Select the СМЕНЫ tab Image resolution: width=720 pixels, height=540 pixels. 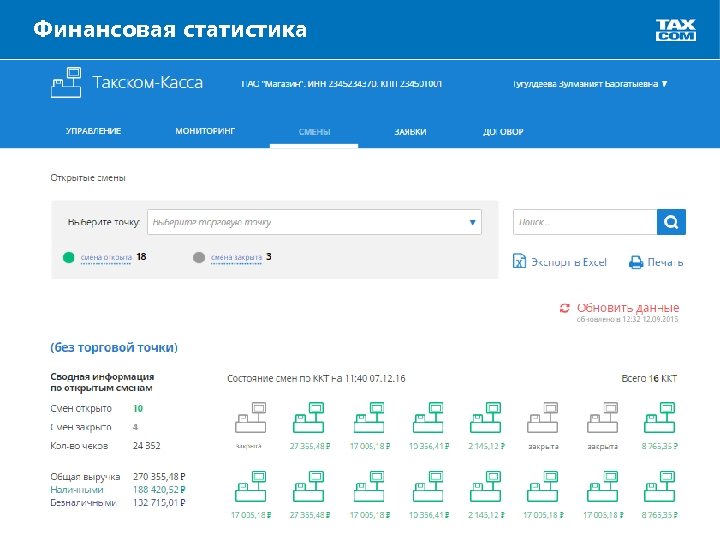tap(314, 132)
